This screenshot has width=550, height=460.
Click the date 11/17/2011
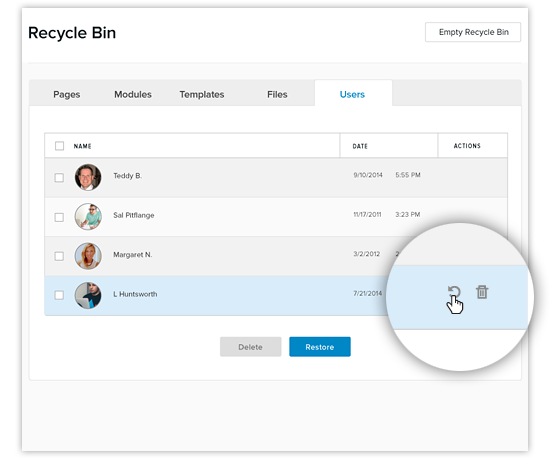tap(367, 214)
